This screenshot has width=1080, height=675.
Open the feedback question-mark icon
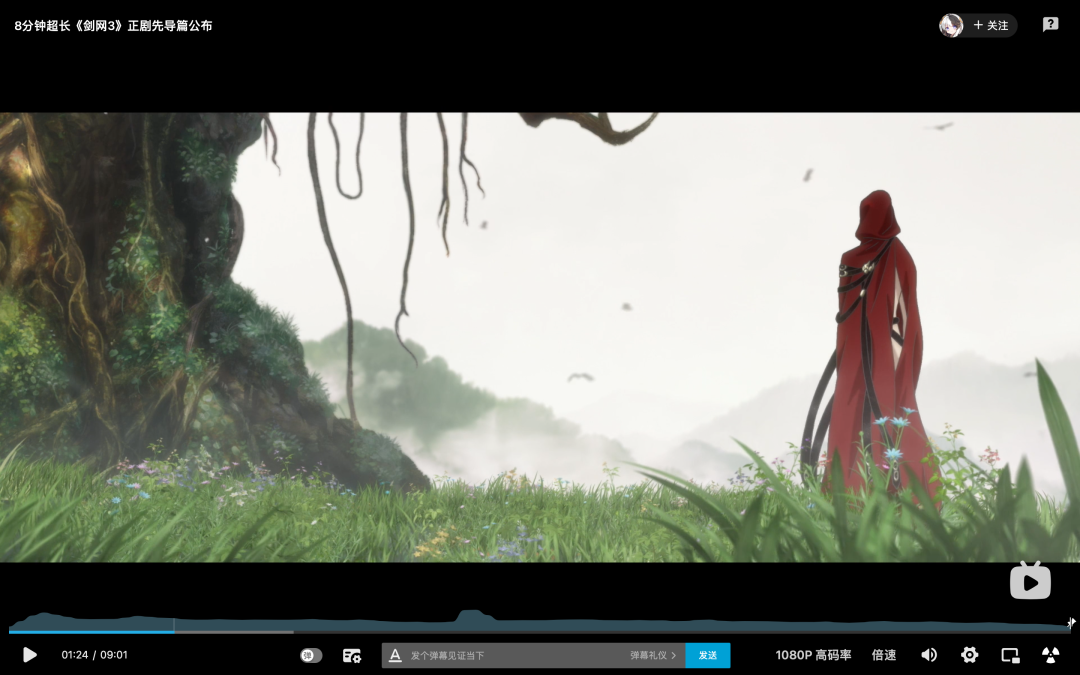tap(1050, 25)
